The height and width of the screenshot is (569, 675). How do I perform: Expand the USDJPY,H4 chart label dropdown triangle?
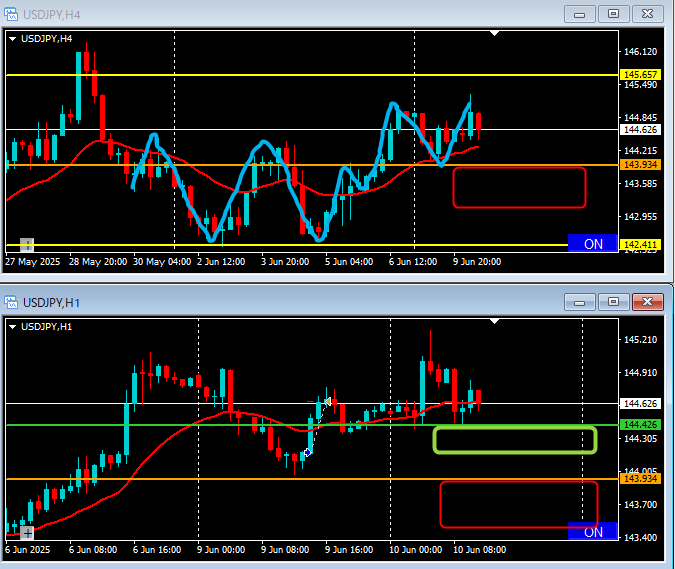[x=12, y=39]
